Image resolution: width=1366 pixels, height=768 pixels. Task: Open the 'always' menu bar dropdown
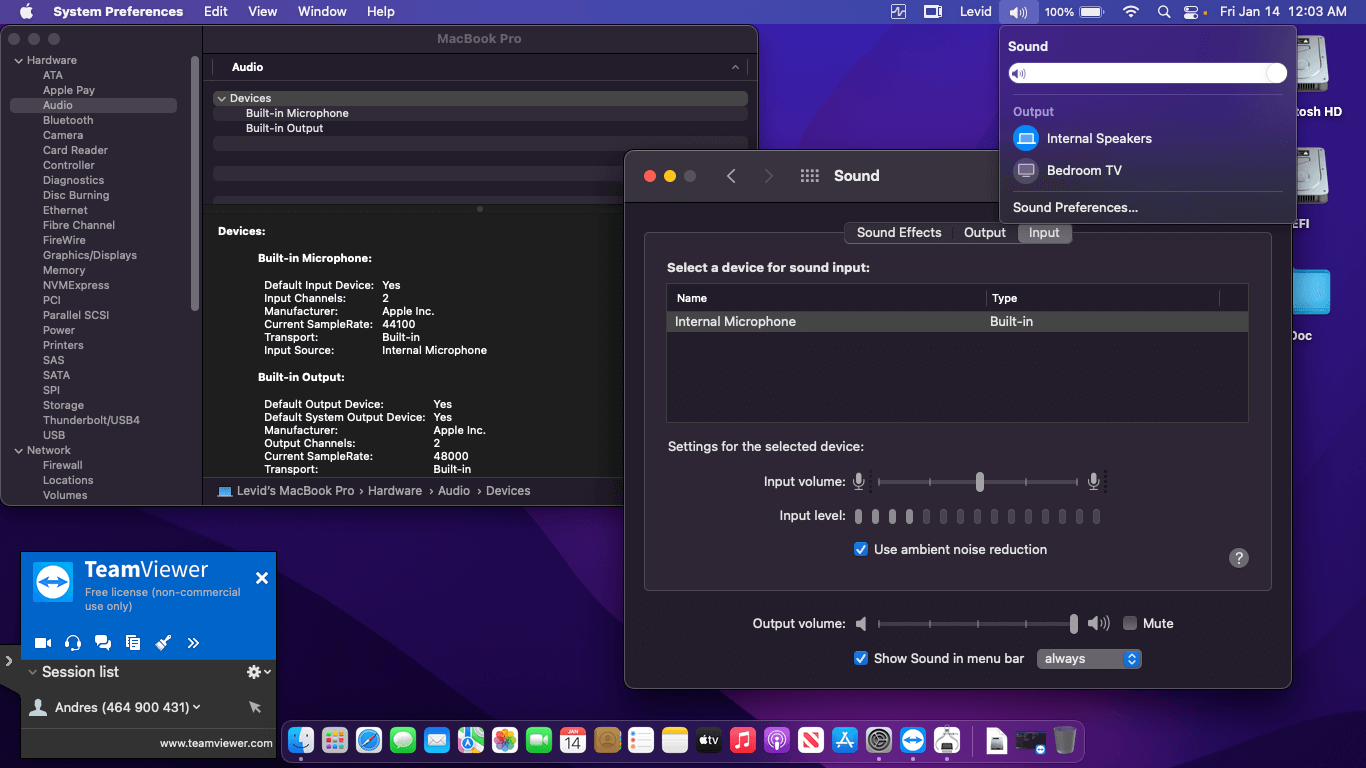click(x=1089, y=659)
